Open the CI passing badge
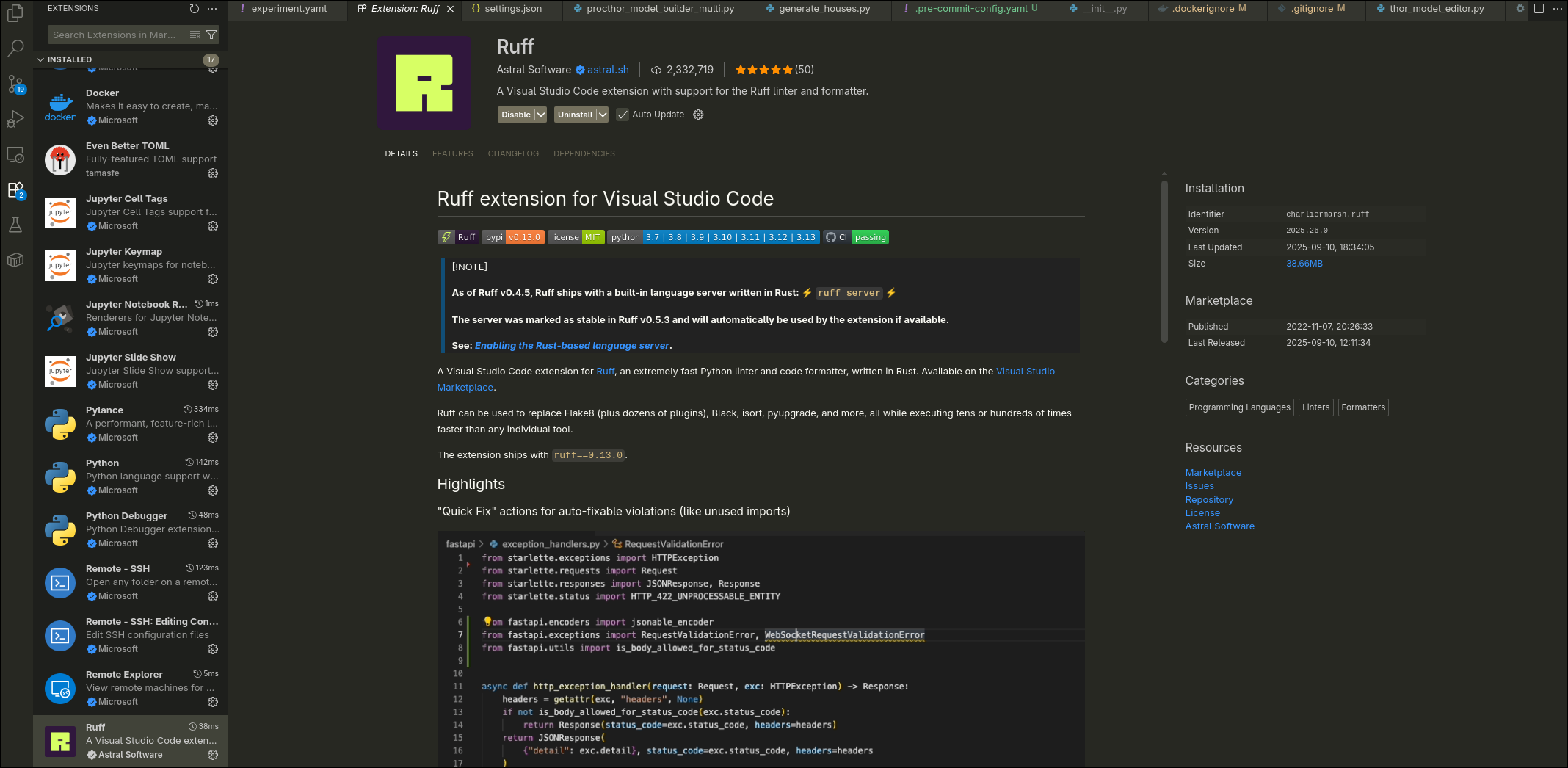 855,237
